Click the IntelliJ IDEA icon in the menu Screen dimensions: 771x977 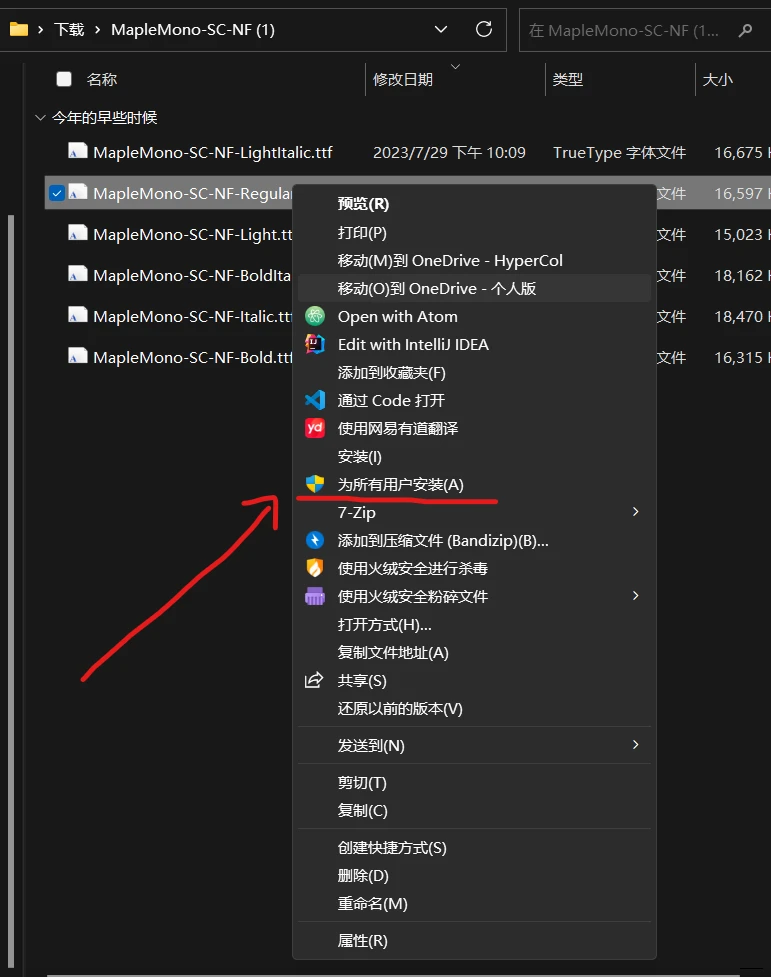315,345
